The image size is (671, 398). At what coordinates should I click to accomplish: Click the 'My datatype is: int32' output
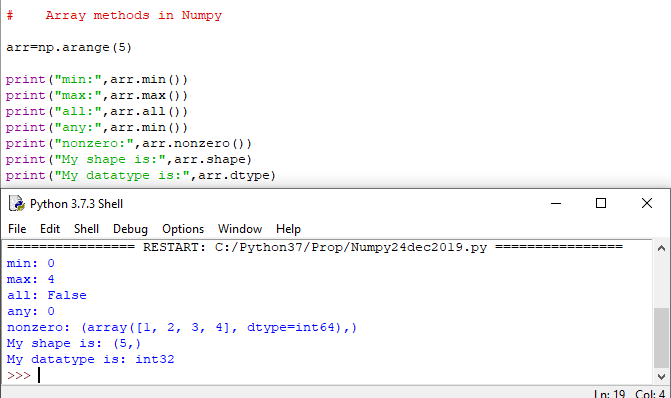[x=91, y=359]
